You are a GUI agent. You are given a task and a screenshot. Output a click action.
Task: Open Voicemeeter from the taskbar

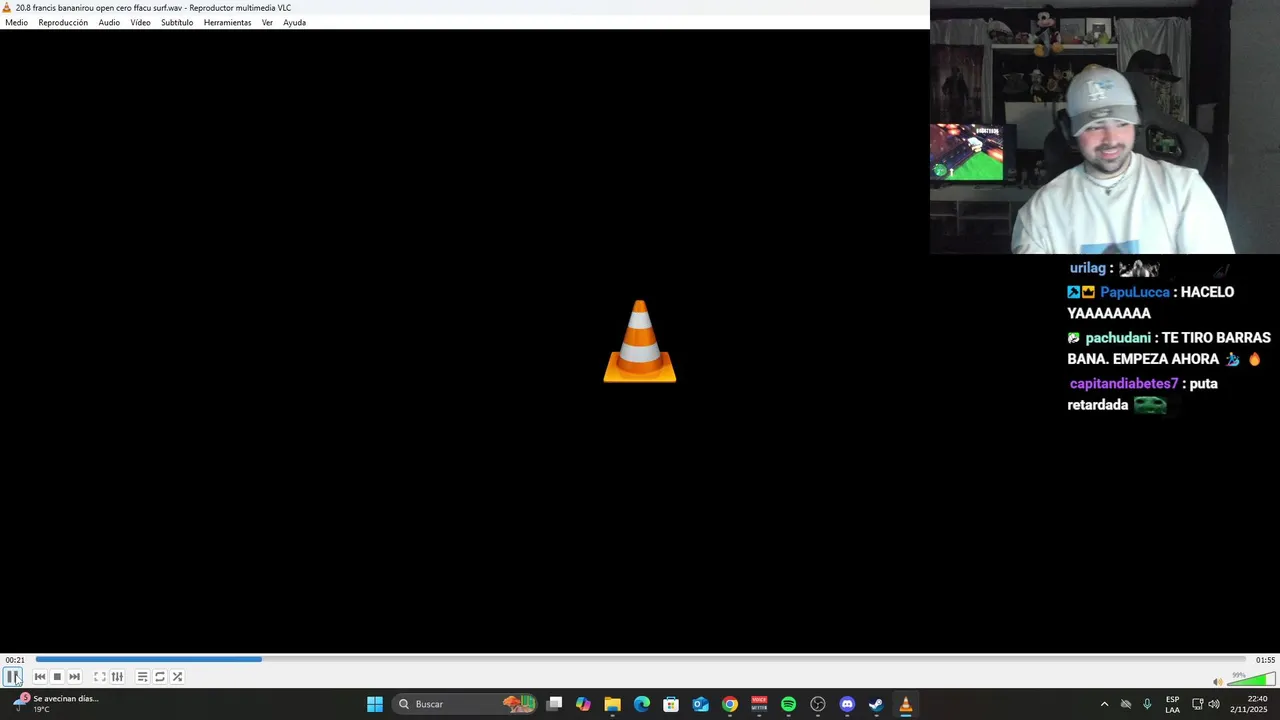759,704
